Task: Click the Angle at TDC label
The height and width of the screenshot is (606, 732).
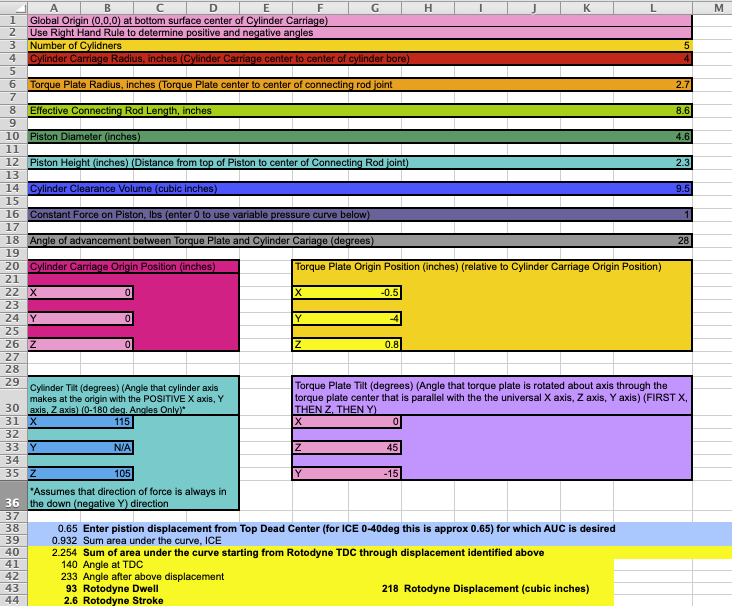Action: 113,564
